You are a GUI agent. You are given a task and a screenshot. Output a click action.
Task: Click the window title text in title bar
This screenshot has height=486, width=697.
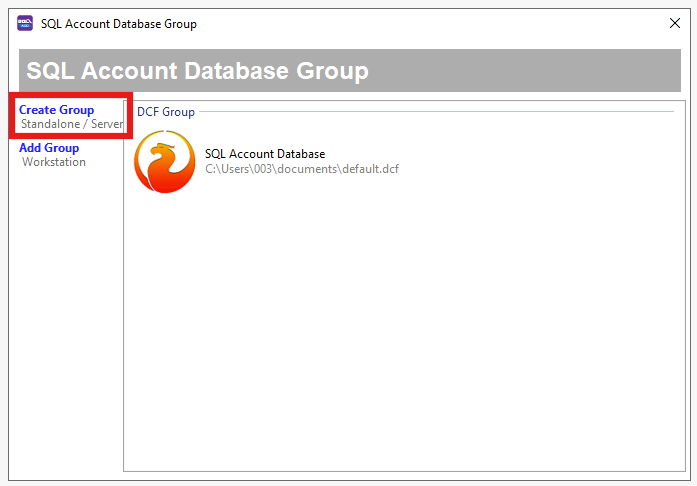click(x=119, y=24)
